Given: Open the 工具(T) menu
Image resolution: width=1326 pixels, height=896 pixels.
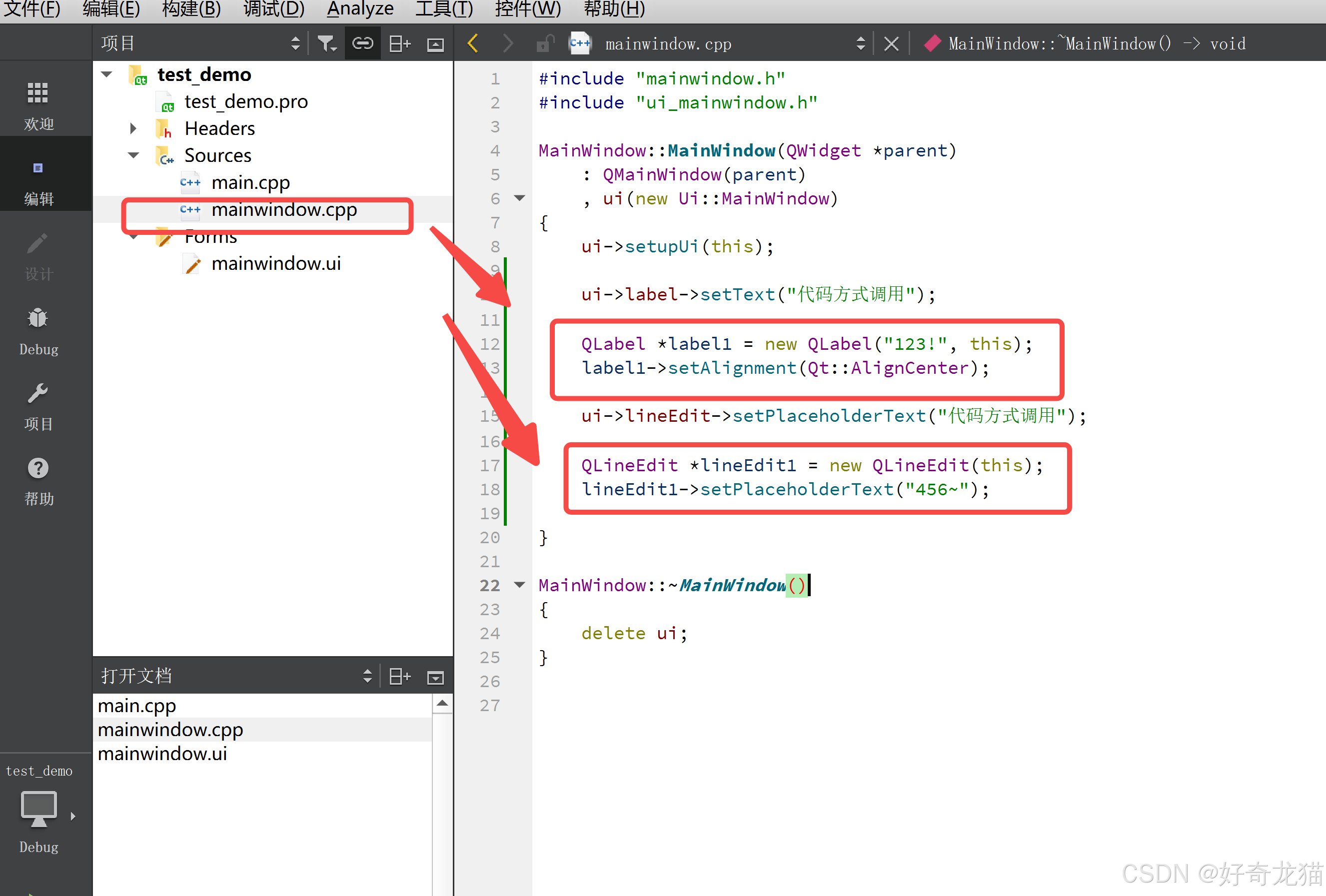Looking at the screenshot, I should pos(444,9).
